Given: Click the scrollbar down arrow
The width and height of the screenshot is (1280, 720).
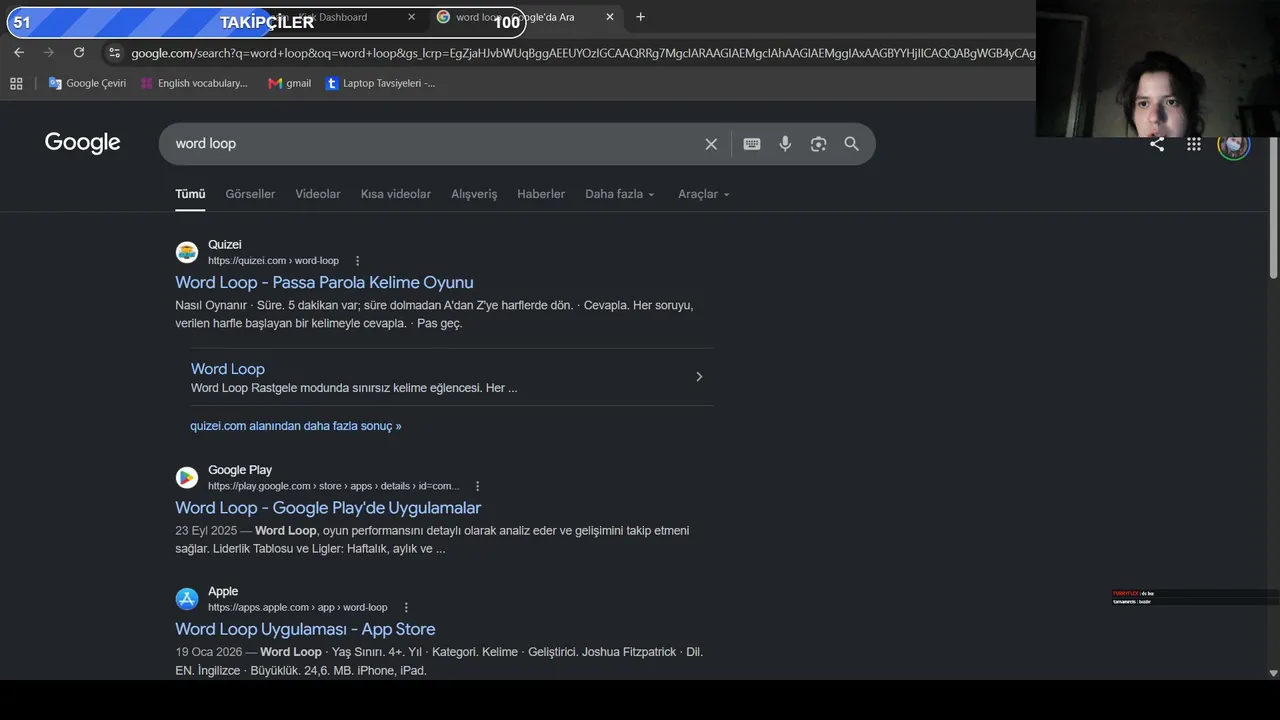Looking at the screenshot, I should coord(1273,674).
